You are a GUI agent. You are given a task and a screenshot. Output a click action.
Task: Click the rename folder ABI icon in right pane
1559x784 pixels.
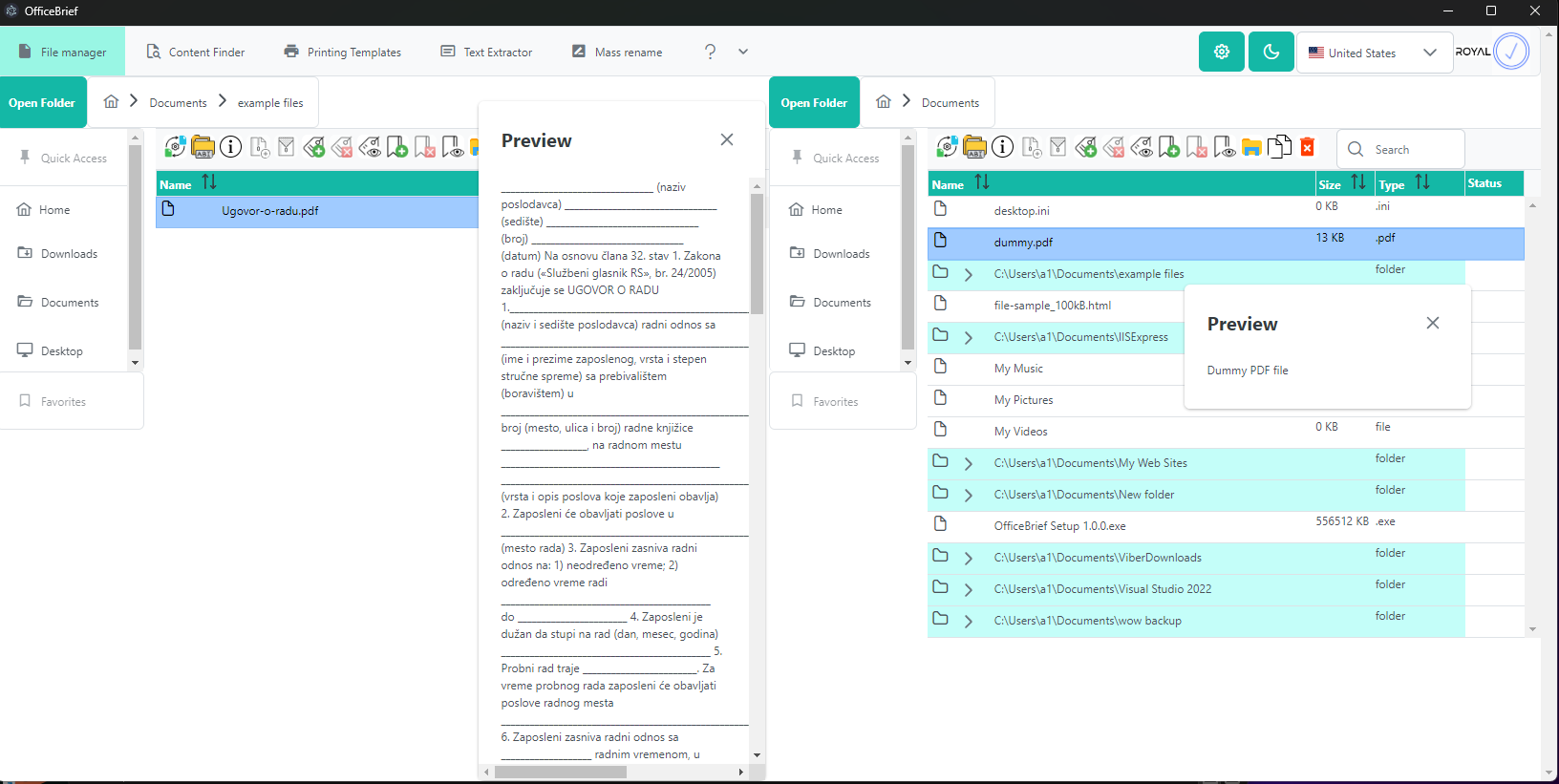(974, 147)
